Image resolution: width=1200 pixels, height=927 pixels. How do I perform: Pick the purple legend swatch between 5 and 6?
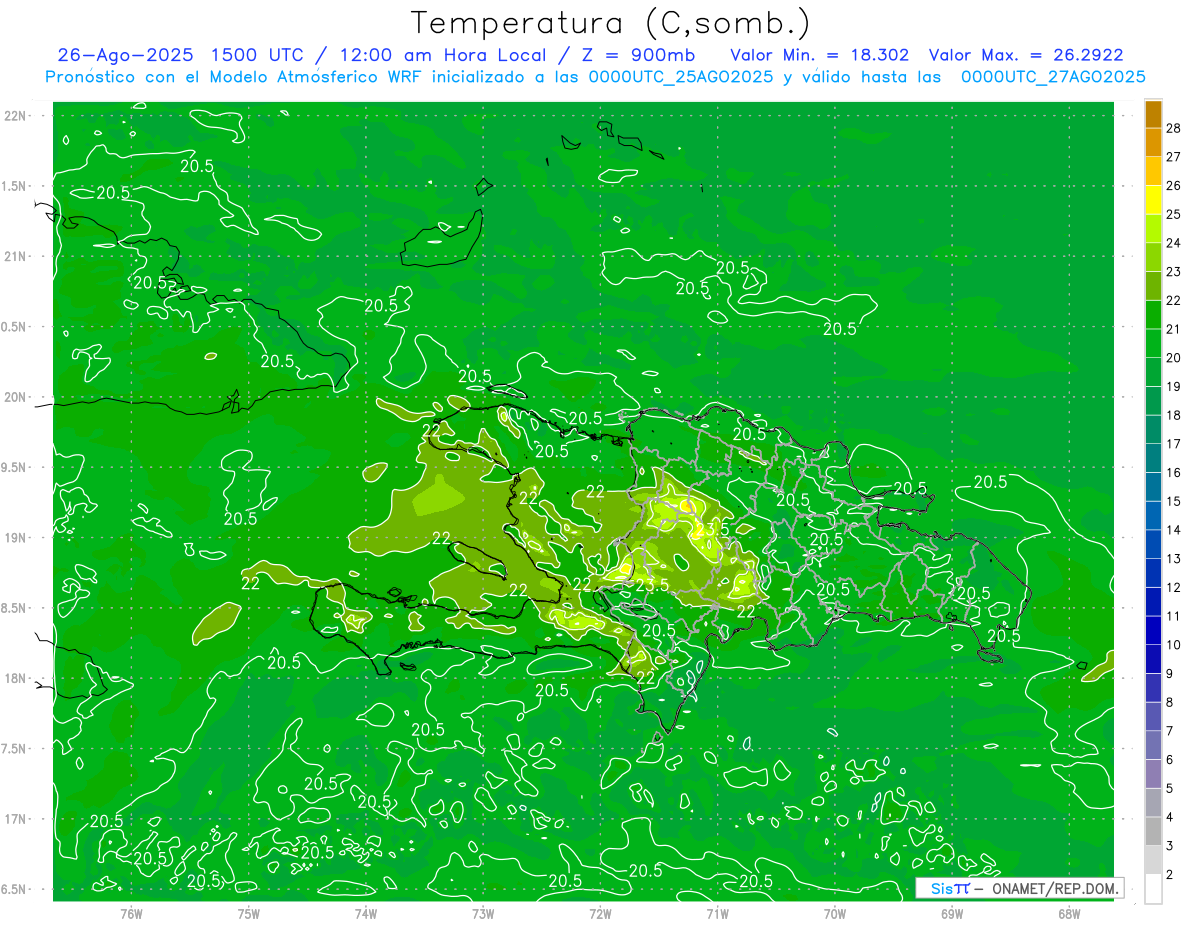[1153, 775]
